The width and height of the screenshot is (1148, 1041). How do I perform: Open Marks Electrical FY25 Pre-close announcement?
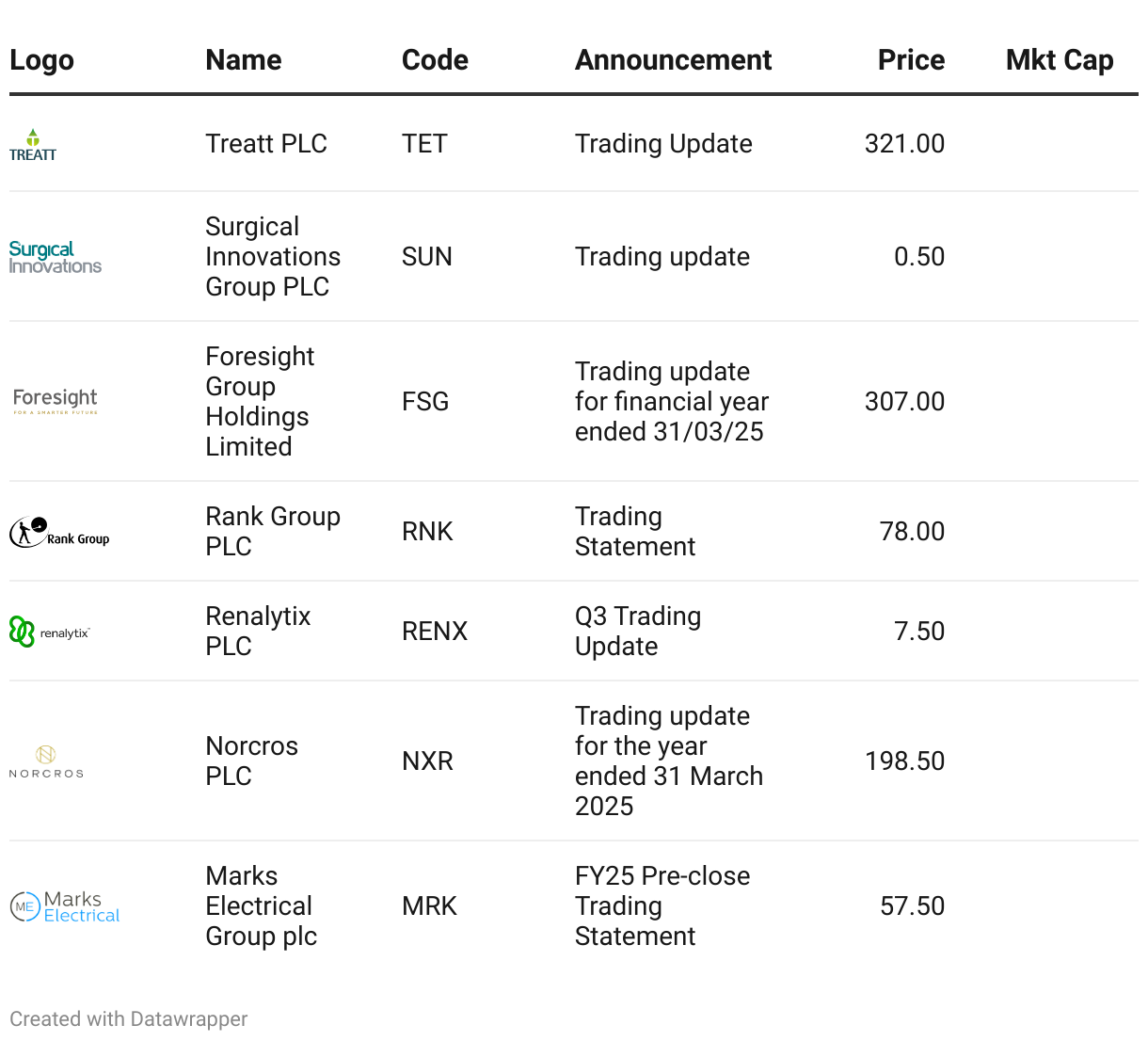pos(662,906)
